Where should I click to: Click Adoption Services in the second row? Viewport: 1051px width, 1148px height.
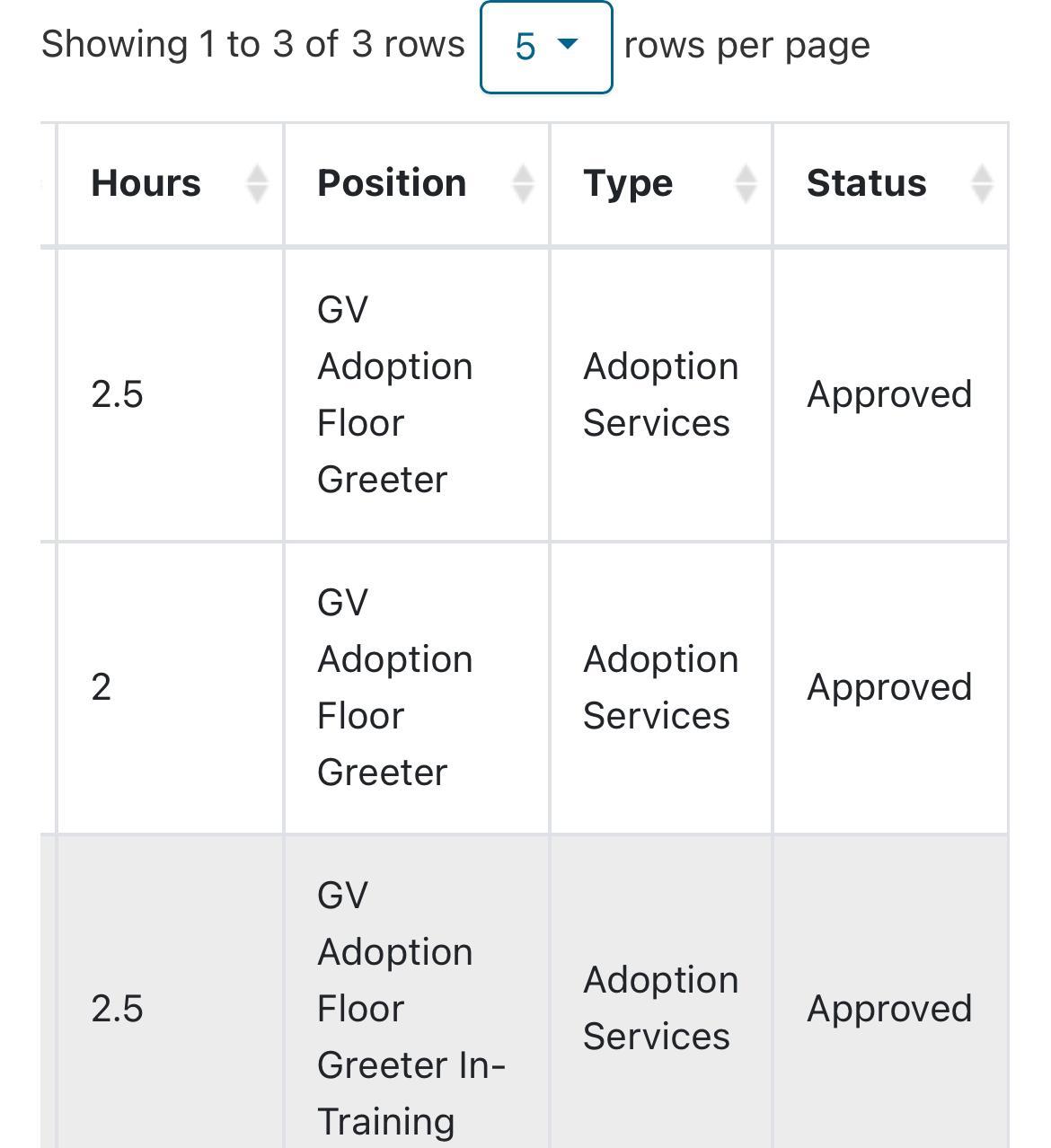pos(660,687)
